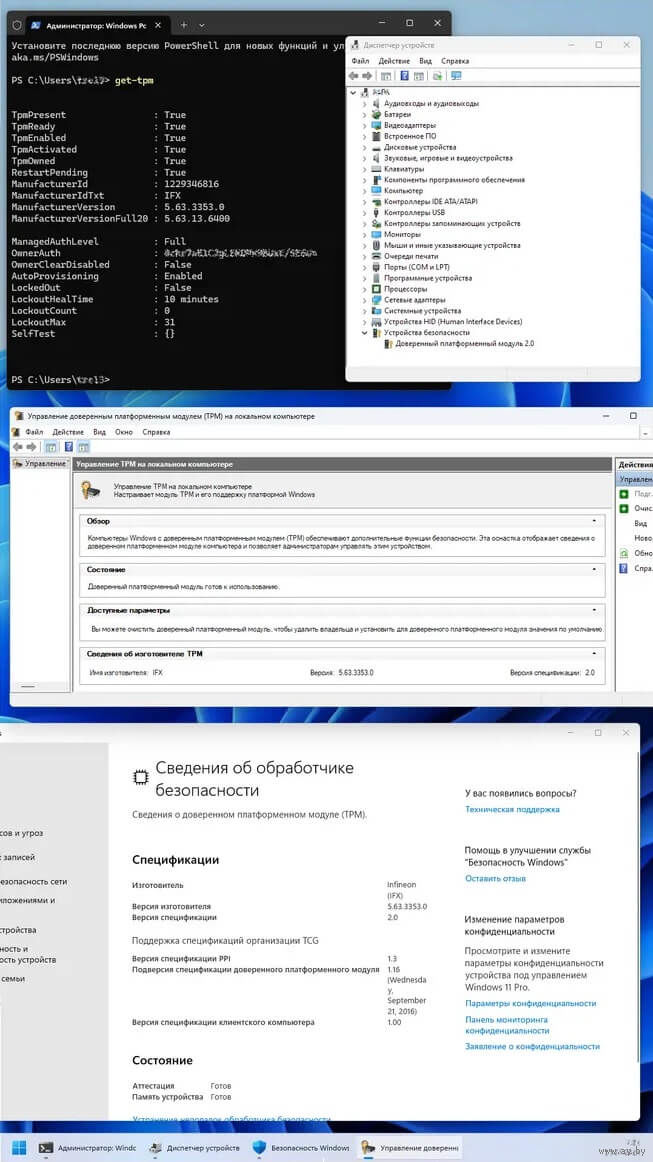Collapse Сведения об изготовителе TPM section
Image resolution: width=653 pixels, height=1162 pixels.
(594, 653)
